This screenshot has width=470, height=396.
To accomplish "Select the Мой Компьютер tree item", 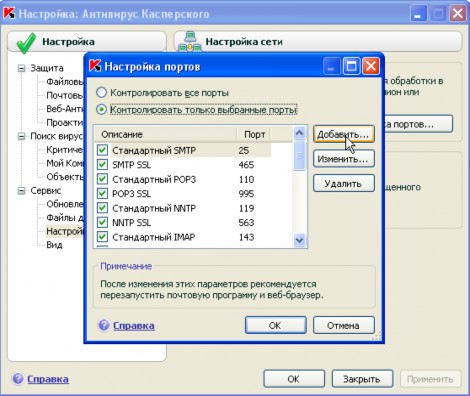I will [64, 163].
